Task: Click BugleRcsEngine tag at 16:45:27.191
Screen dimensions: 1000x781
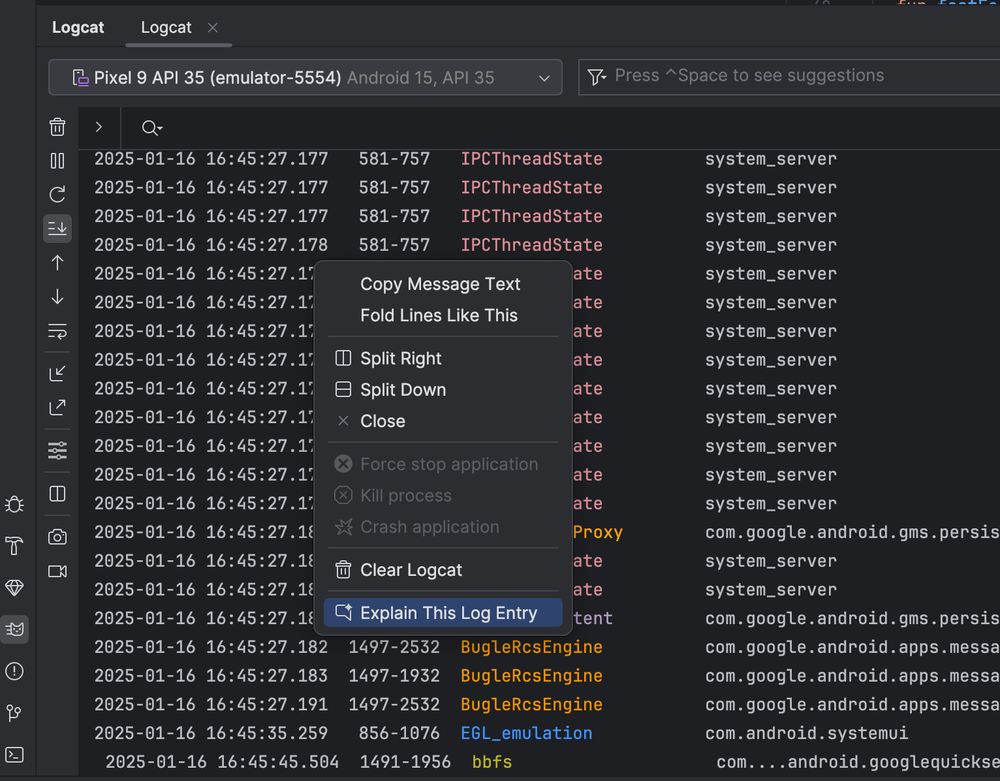Action: click(x=531, y=704)
